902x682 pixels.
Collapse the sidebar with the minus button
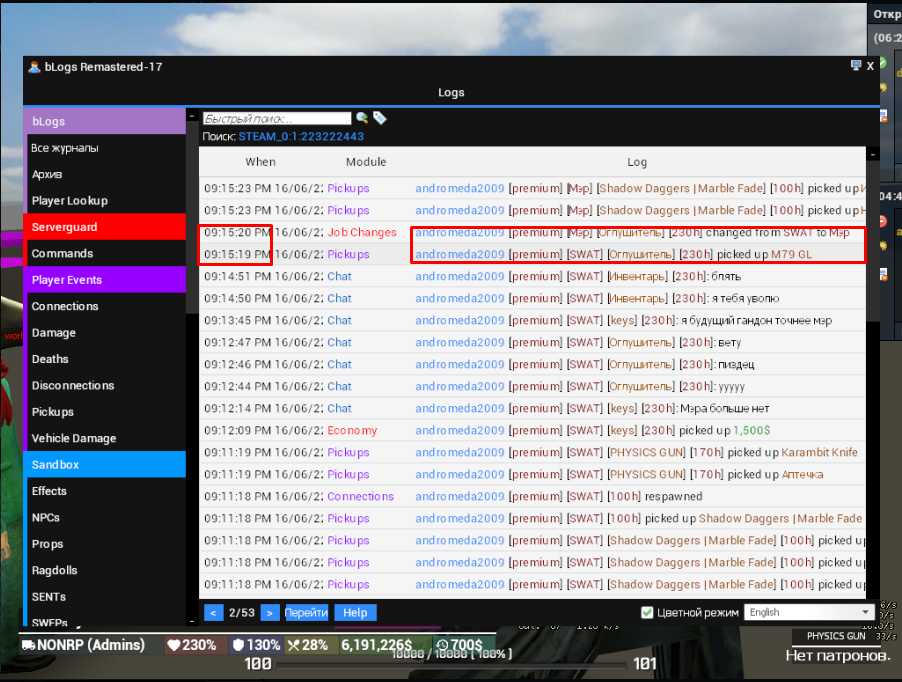(x=191, y=117)
